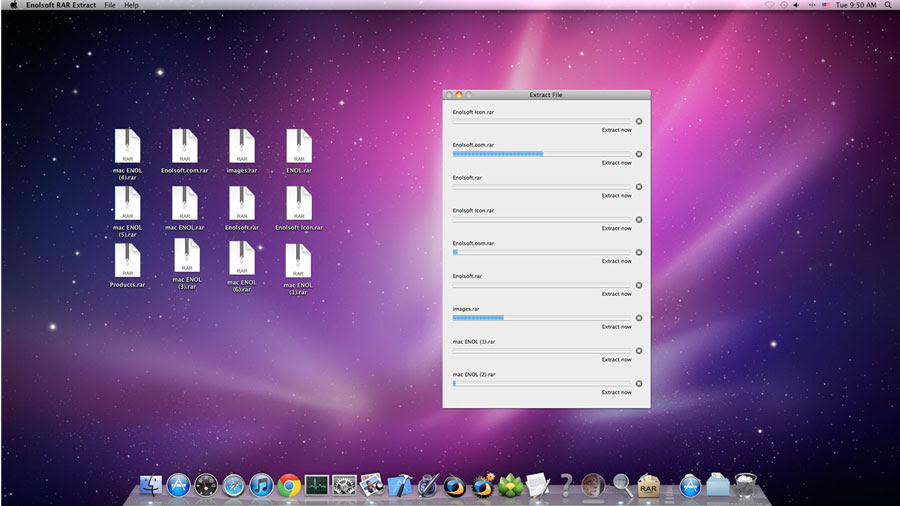The image size is (900, 506).
Task: Open Finder from the Dock
Action: (x=151, y=487)
